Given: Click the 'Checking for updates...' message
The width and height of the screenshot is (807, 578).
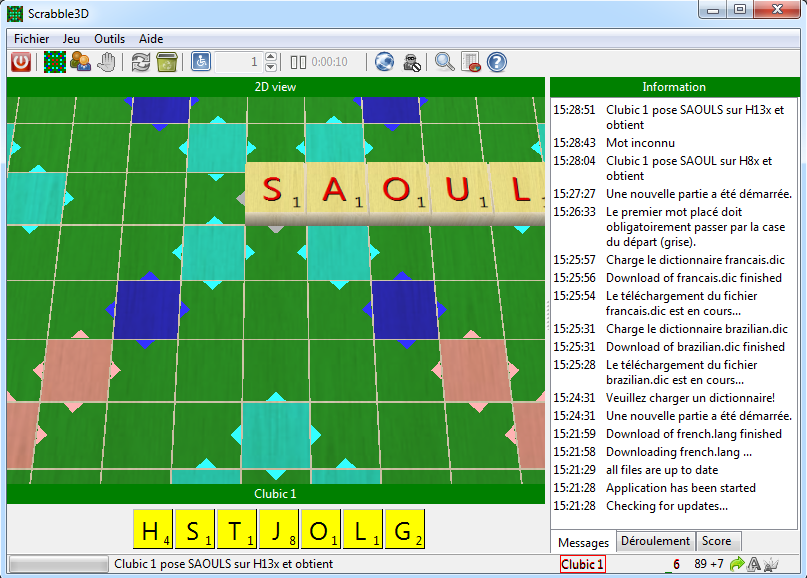Looking at the screenshot, I should [x=667, y=506].
